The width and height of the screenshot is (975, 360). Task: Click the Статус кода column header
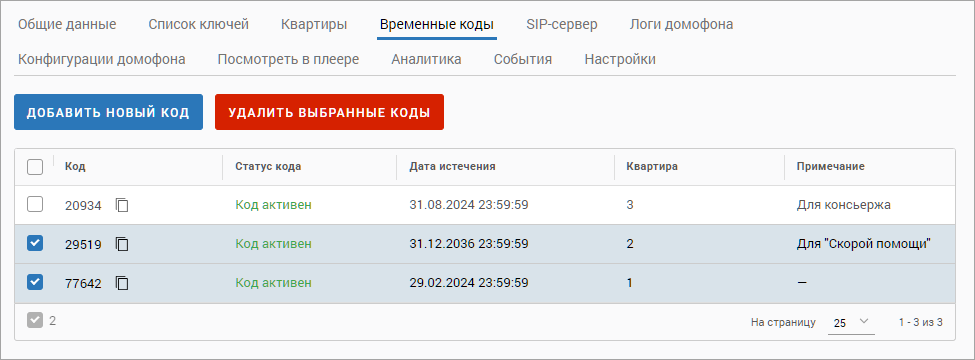click(x=268, y=167)
